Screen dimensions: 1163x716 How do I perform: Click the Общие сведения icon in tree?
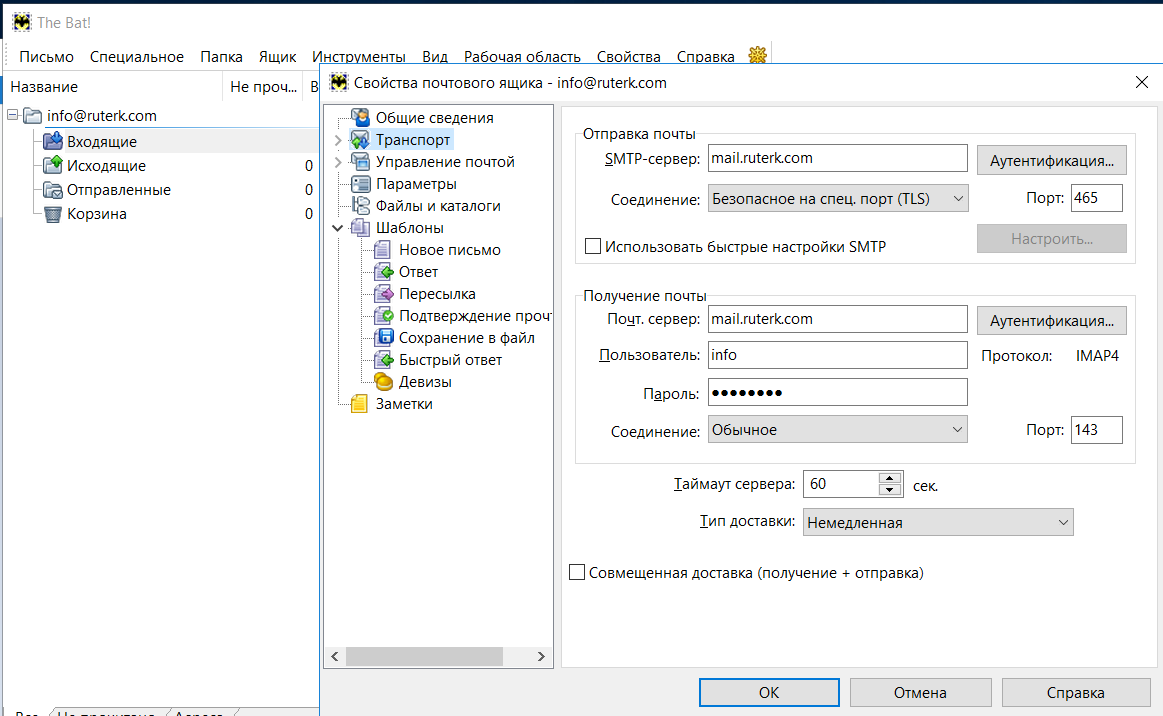(360, 118)
